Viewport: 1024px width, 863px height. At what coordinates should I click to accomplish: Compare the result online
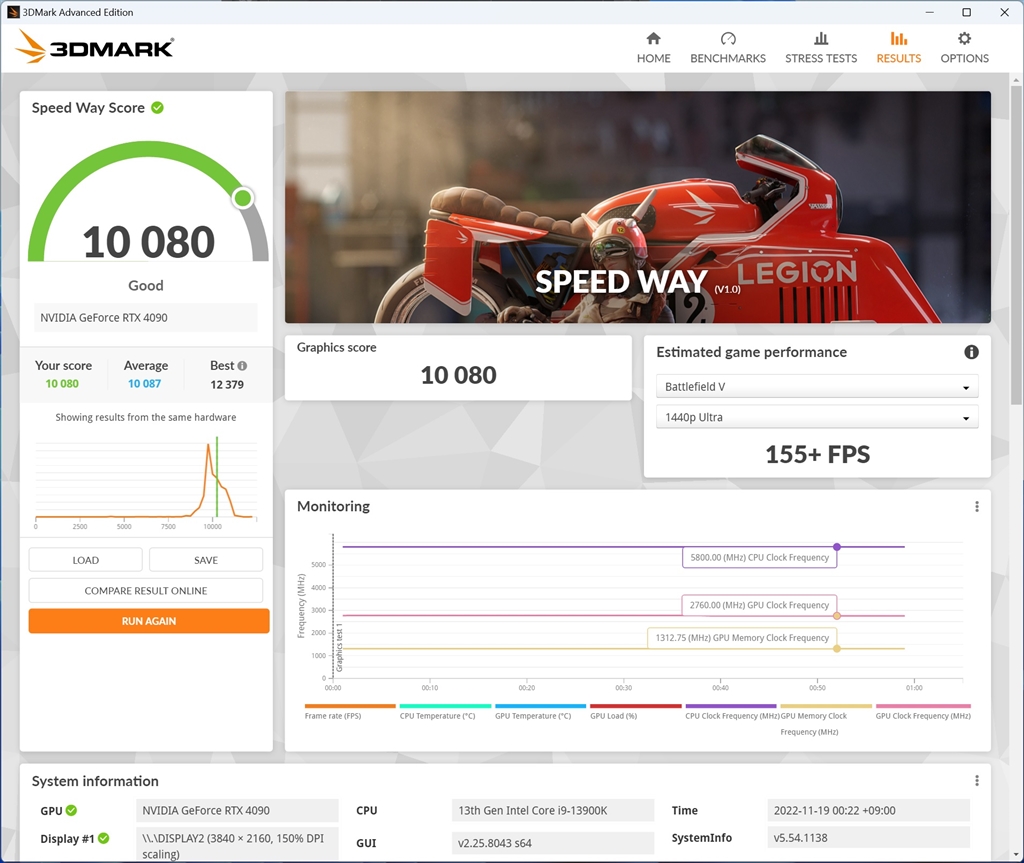[145, 590]
